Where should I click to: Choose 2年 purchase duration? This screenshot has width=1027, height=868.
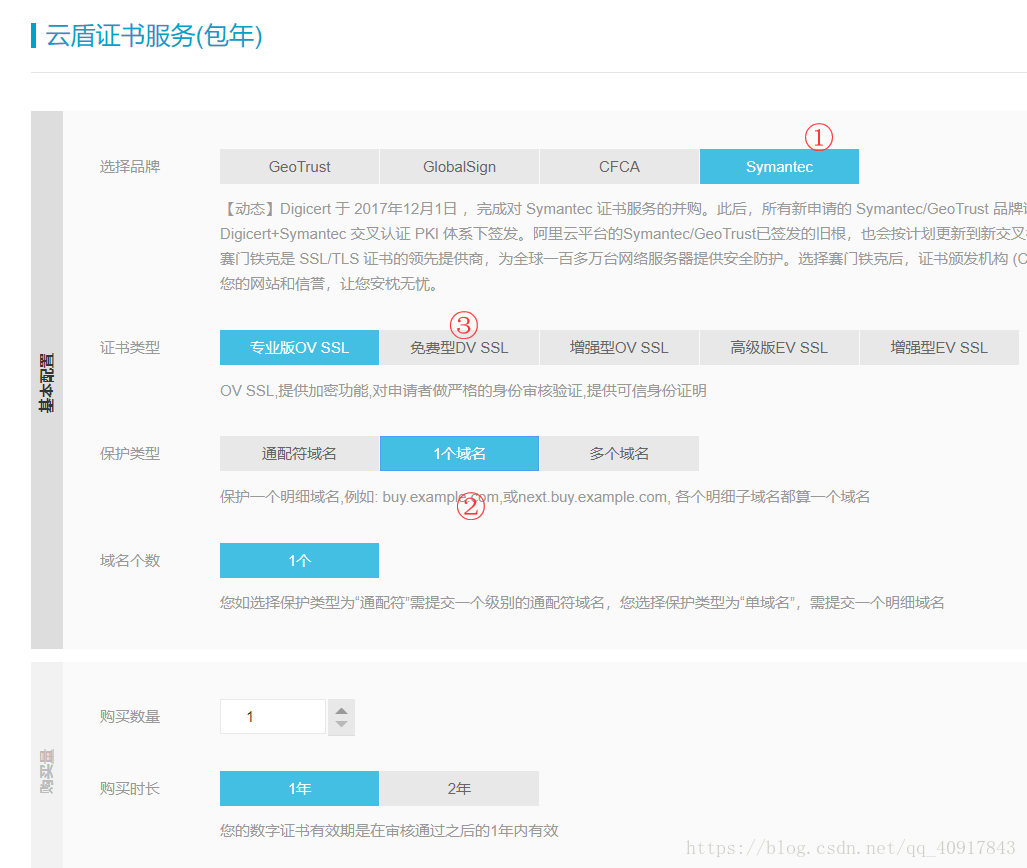coord(459,788)
